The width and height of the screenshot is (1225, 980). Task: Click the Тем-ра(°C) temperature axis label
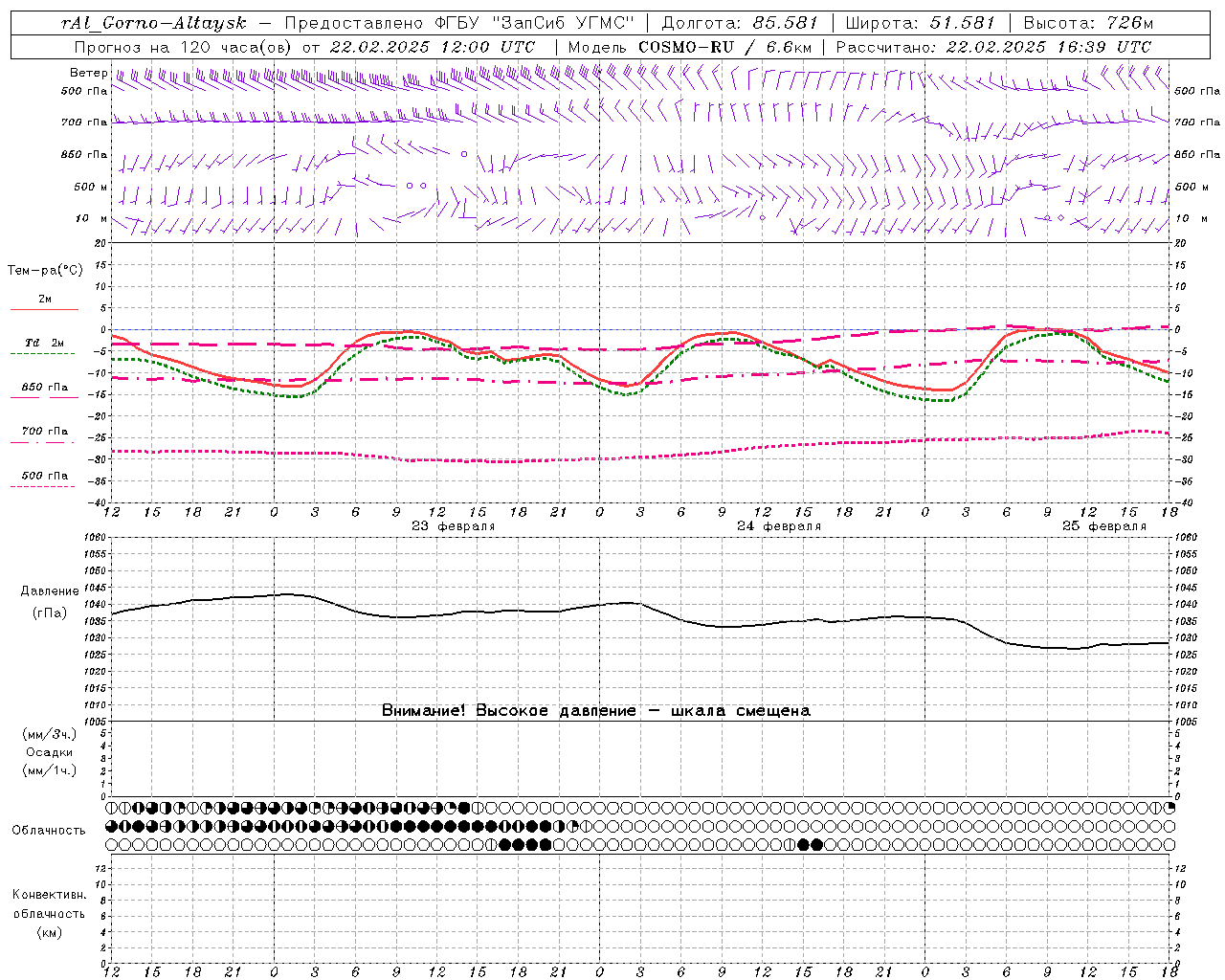[x=45, y=271]
